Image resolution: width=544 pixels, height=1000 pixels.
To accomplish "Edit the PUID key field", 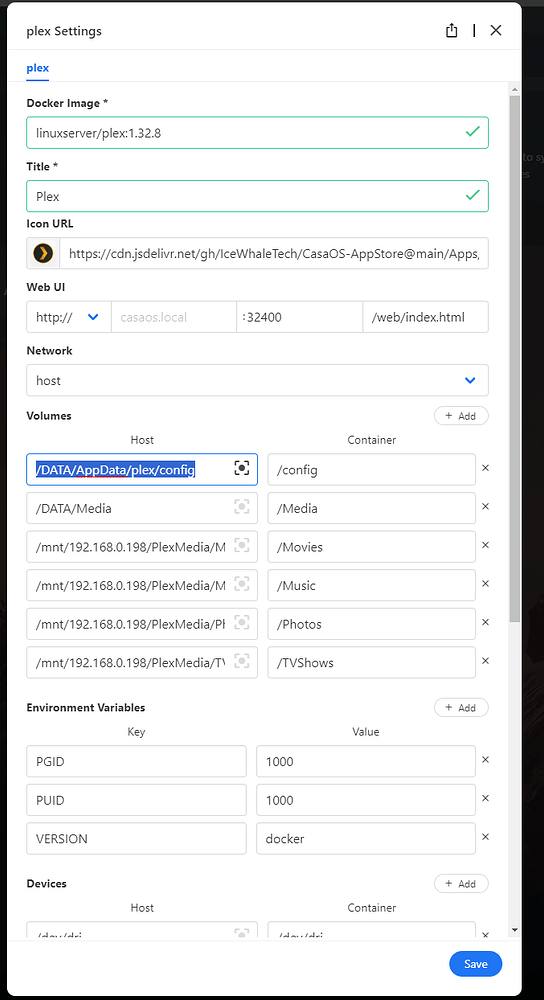I will [x=136, y=800].
